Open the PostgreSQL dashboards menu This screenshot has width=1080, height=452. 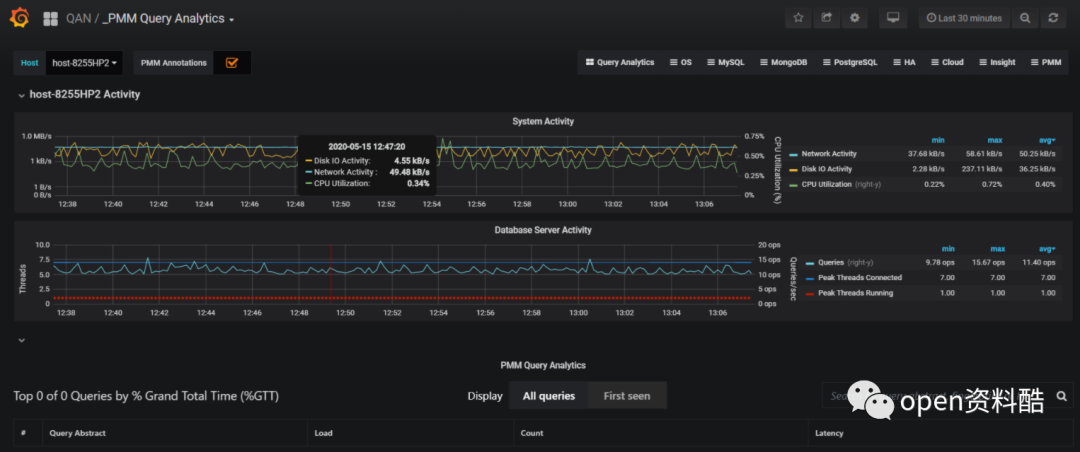(x=851, y=62)
